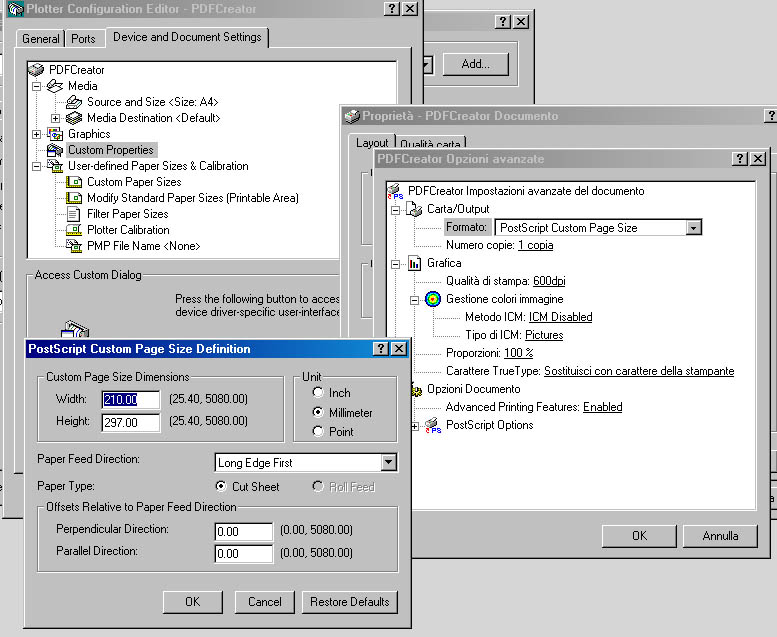Click the Carta/Output printer icon
Image resolution: width=777 pixels, height=637 pixels.
[x=414, y=209]
